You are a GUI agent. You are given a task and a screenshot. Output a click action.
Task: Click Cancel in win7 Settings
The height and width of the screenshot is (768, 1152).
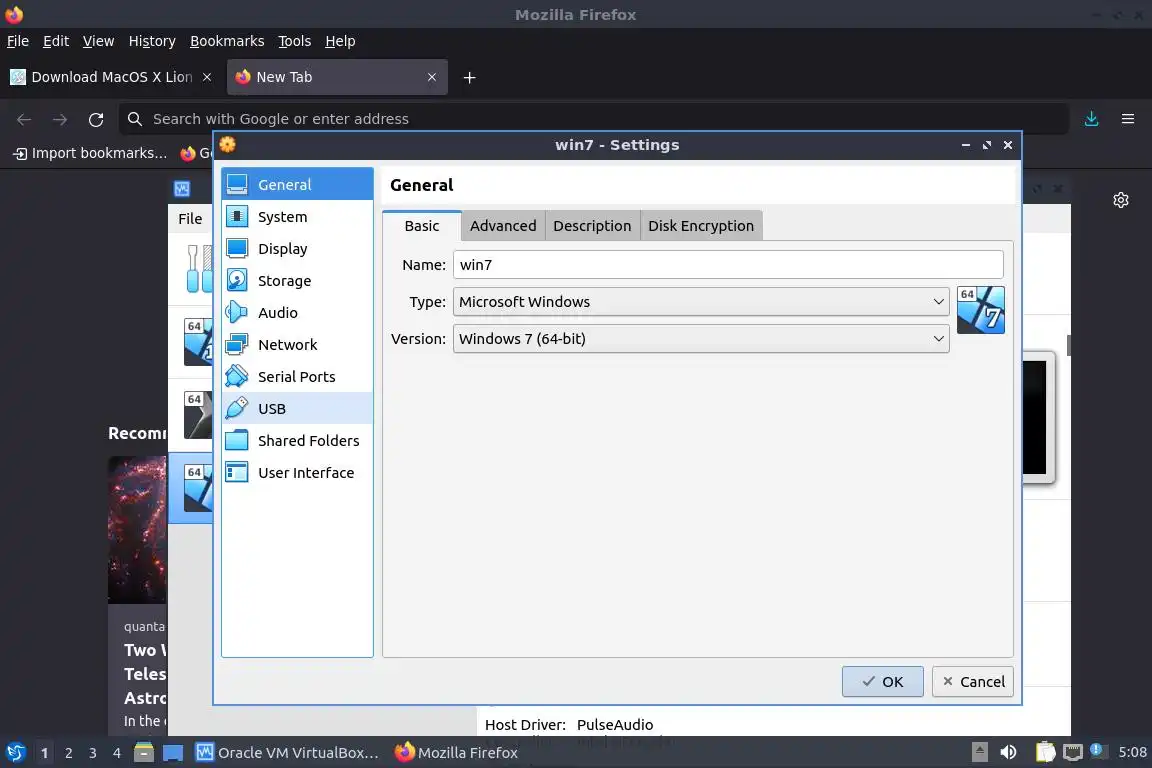click(973, 681)
